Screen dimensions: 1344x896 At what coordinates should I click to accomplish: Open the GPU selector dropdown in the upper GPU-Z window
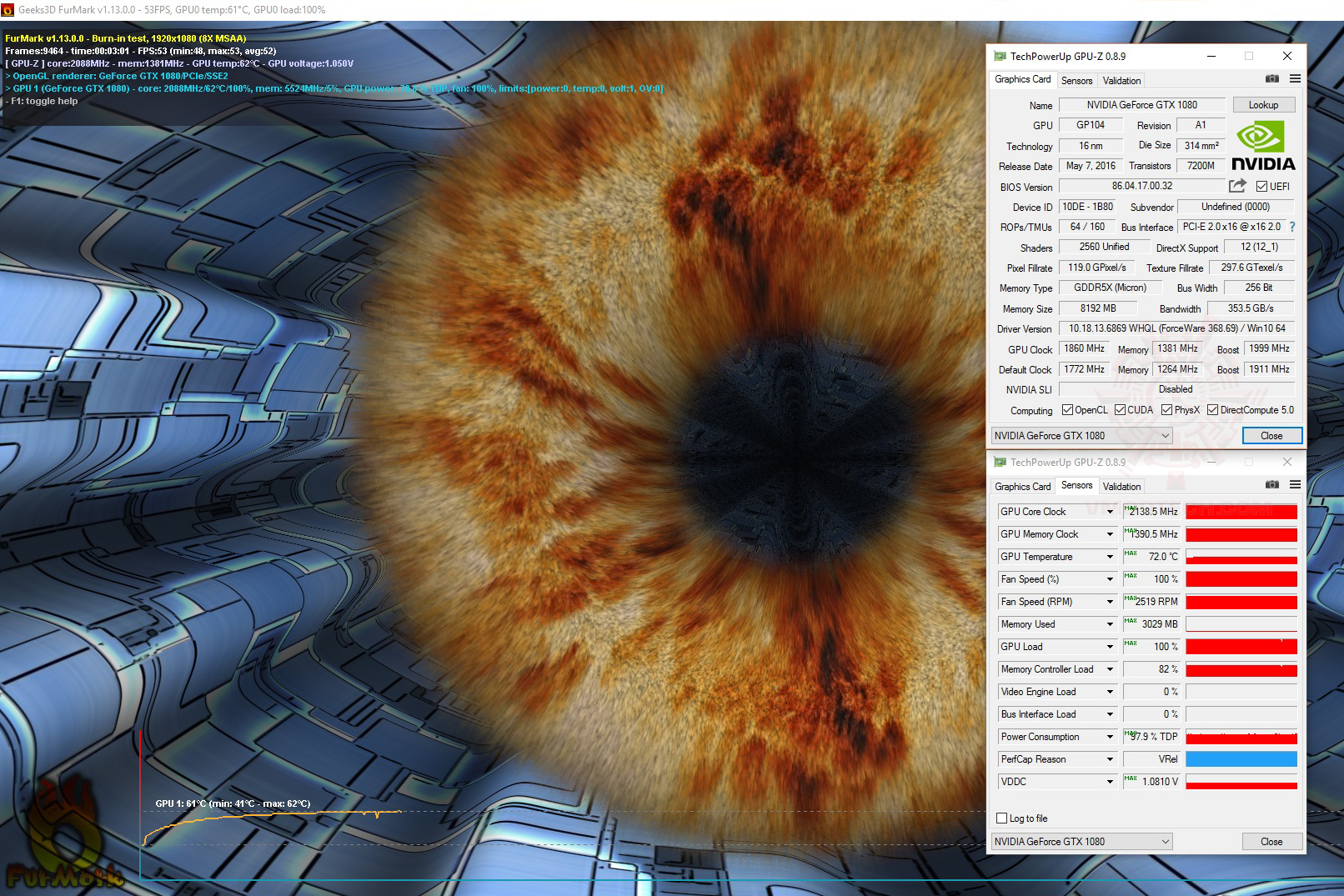point(1082,436)
